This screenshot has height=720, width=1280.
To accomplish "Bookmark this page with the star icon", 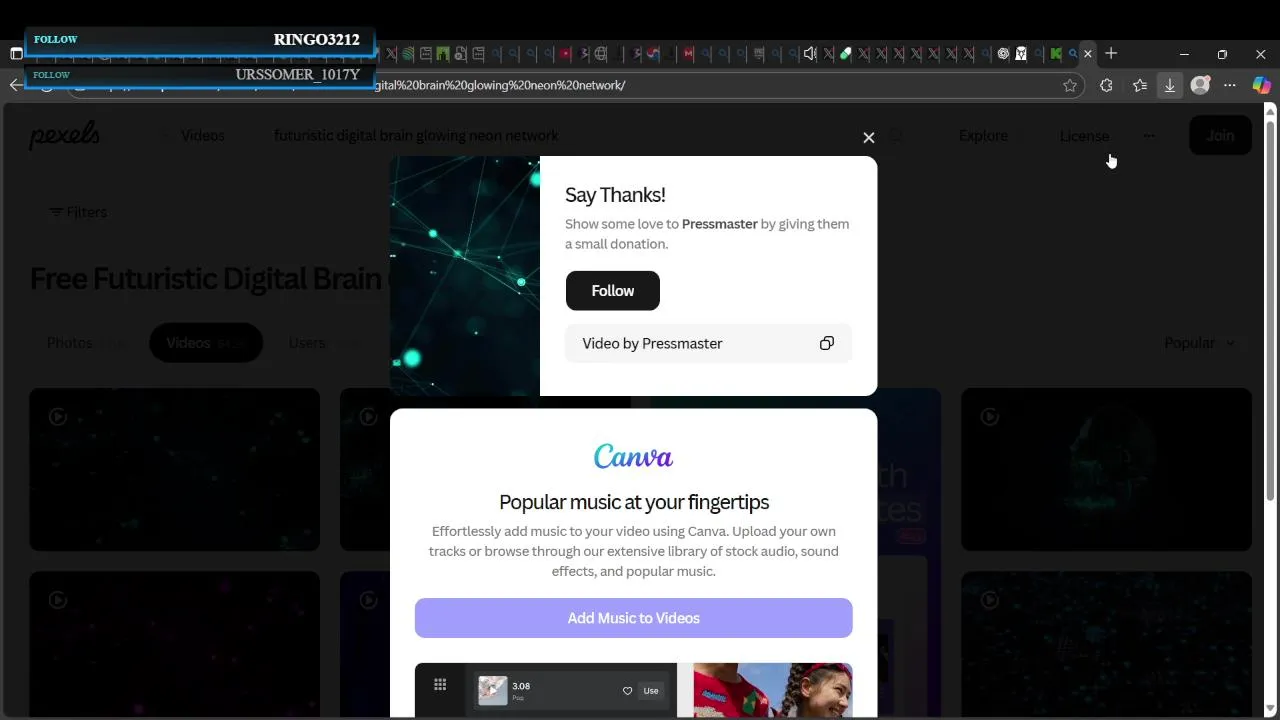I will (1070, 86).
